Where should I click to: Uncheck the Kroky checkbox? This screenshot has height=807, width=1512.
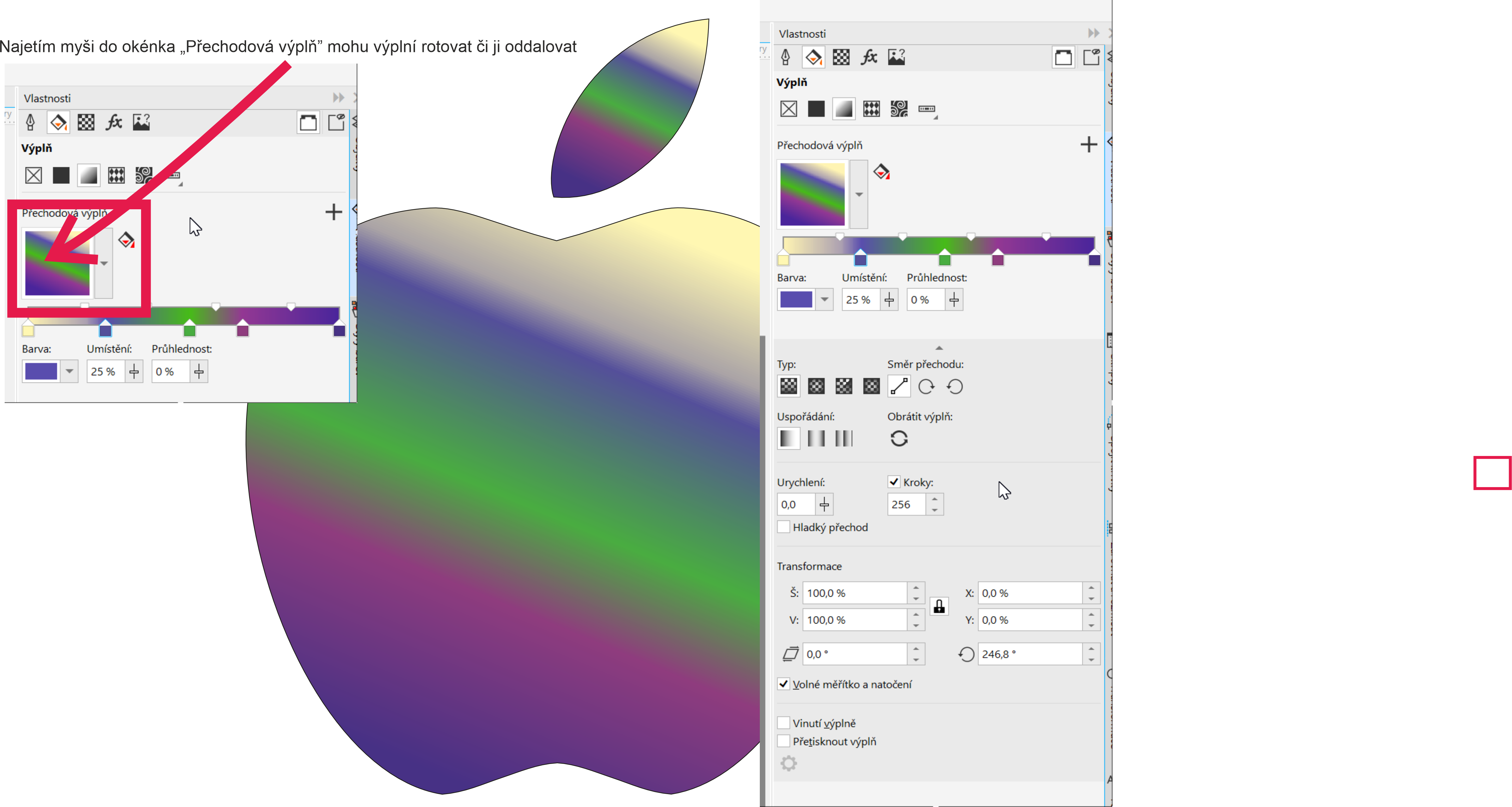point(894,482)
